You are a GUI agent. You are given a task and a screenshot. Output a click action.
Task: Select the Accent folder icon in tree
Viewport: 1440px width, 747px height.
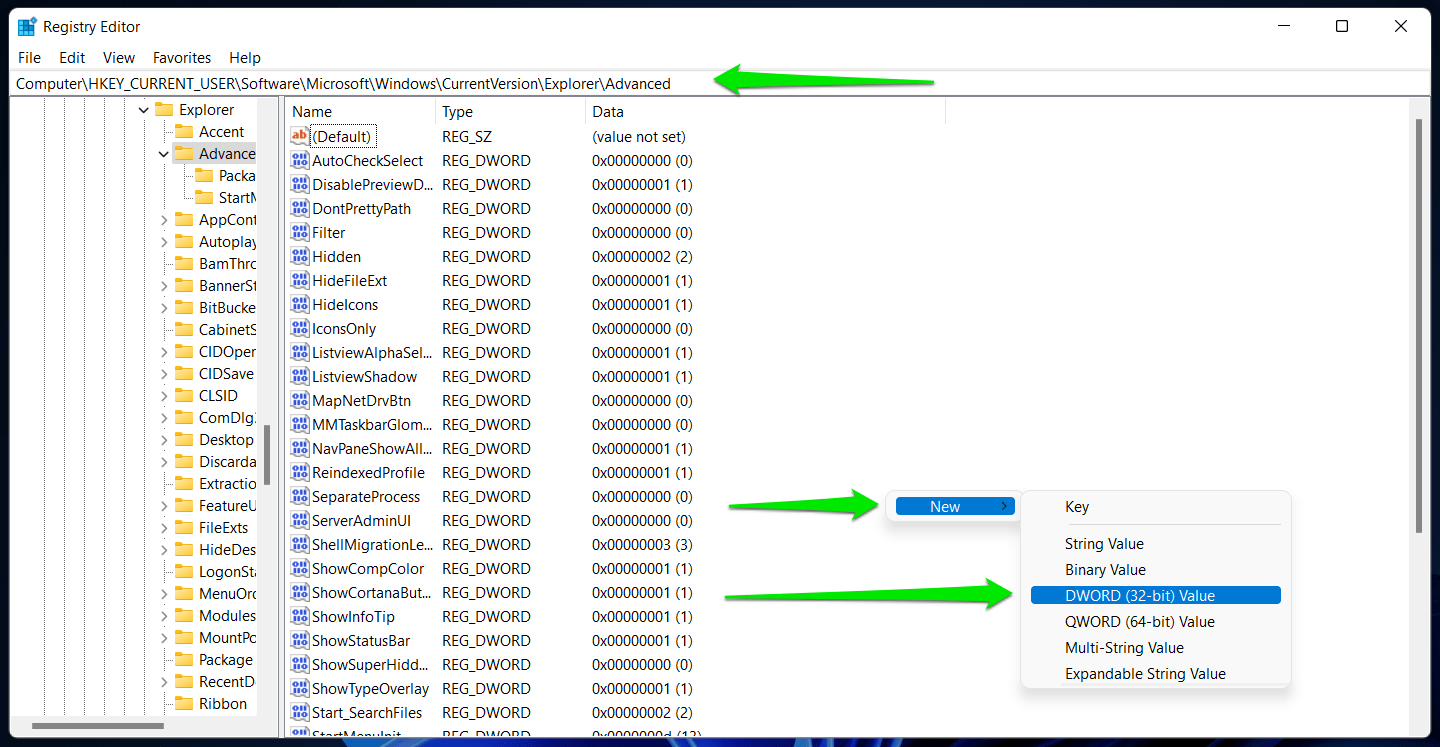[184, 132]
